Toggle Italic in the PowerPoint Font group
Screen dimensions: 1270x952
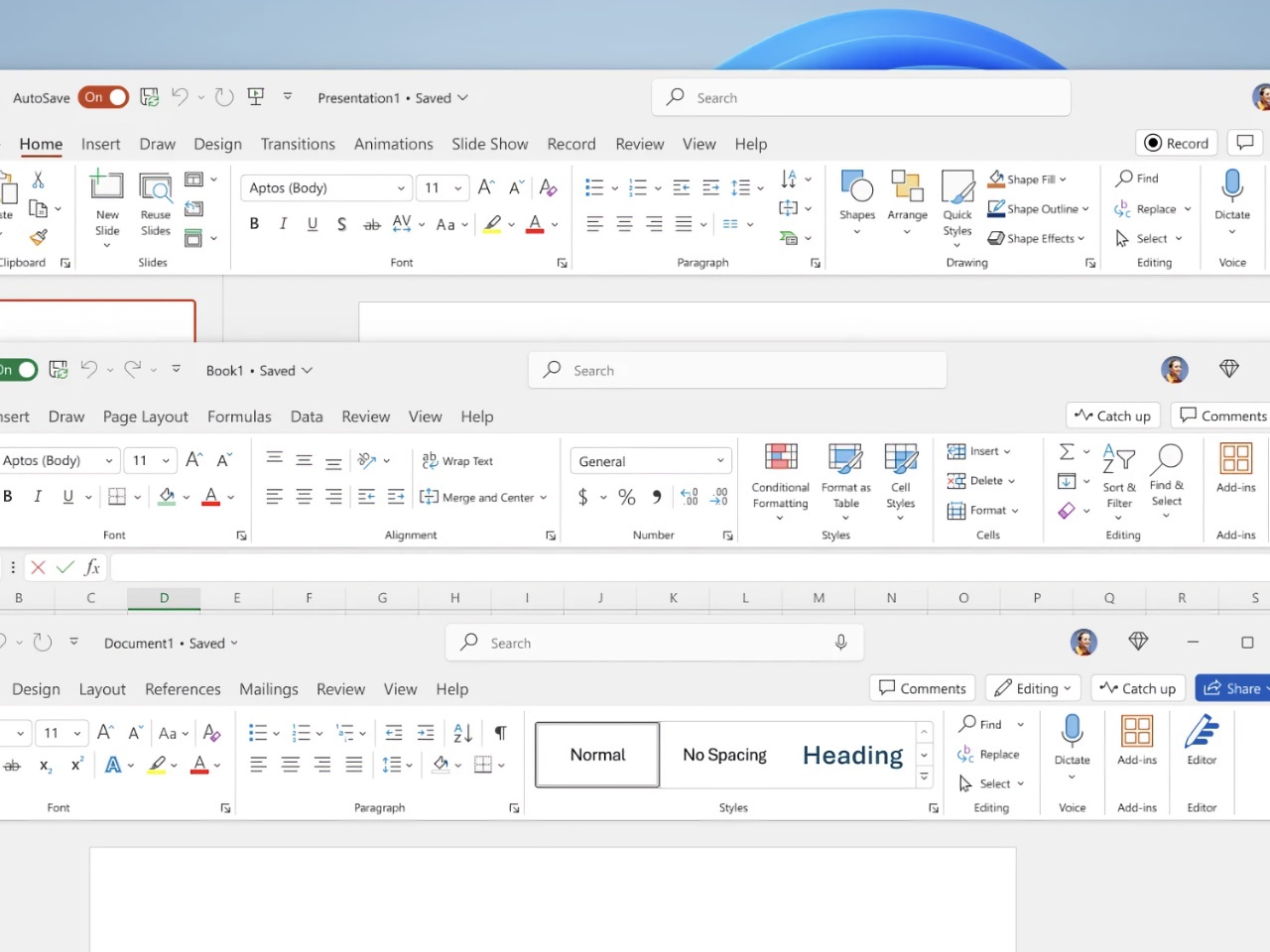click(283, 224)
